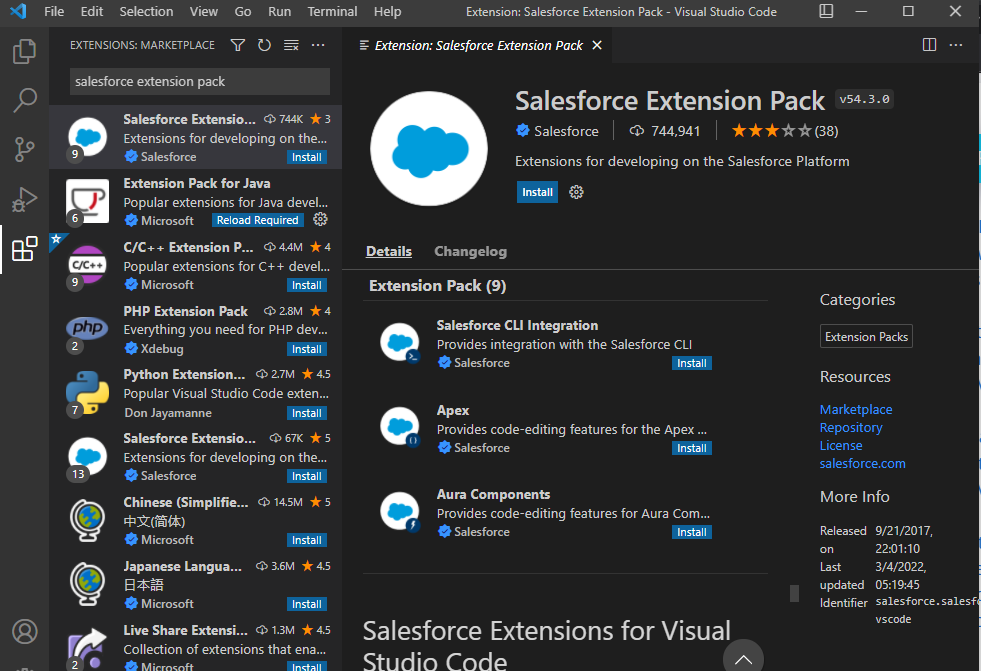Click the Apex extension icon
Image resolution: width=981 pixels, height=671 pixels.
pyautogui.click(x=400, y=426)
